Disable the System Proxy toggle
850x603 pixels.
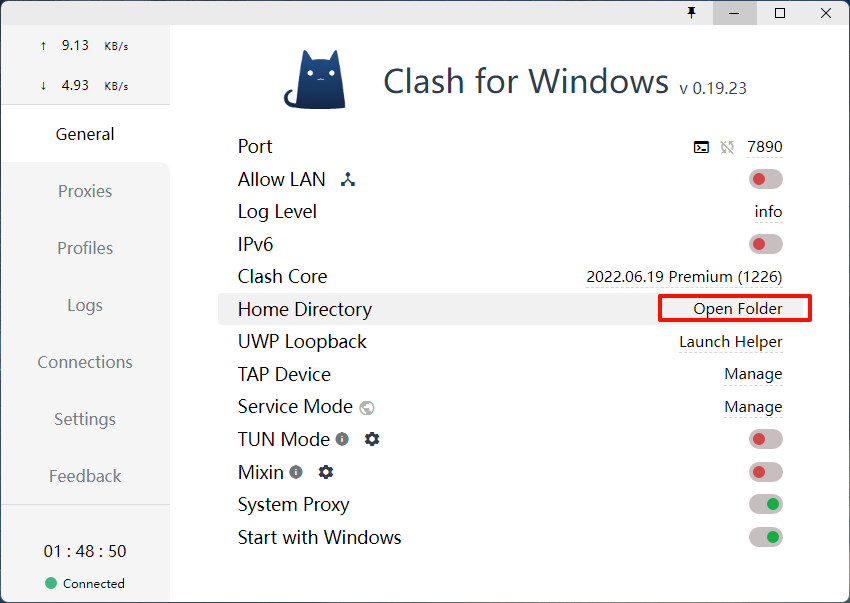[x=765, y=504]
